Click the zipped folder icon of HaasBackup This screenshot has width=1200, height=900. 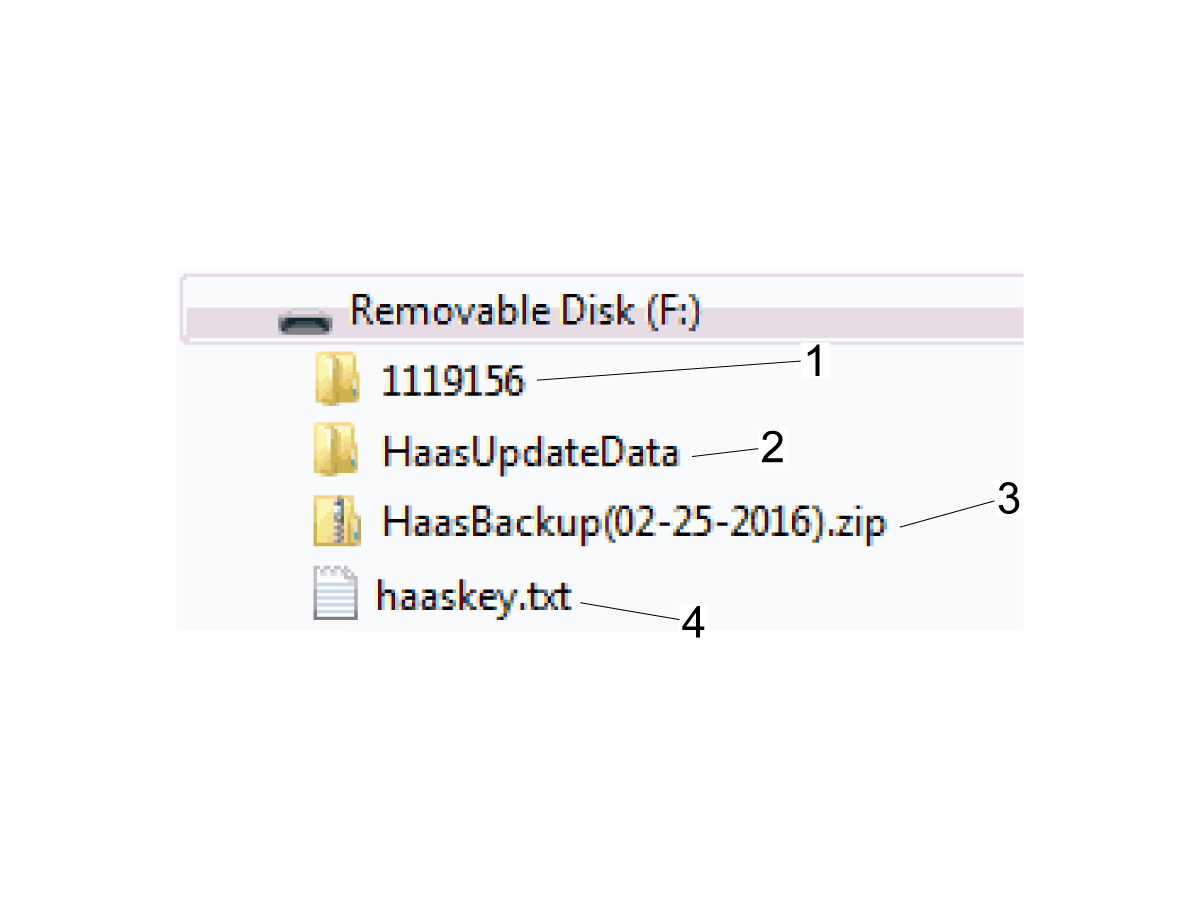point(337,521)
